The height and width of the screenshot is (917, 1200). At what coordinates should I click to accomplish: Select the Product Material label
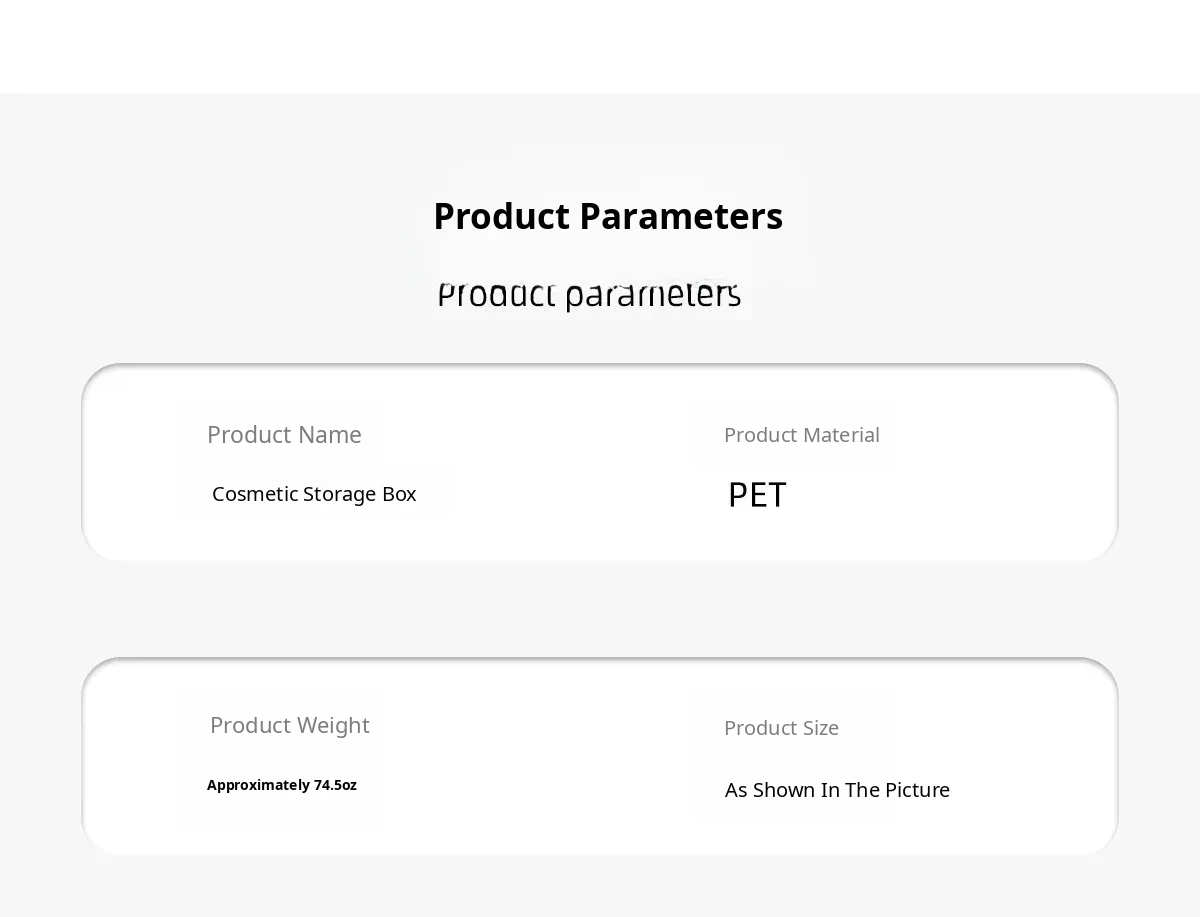[x=801, y=435]
